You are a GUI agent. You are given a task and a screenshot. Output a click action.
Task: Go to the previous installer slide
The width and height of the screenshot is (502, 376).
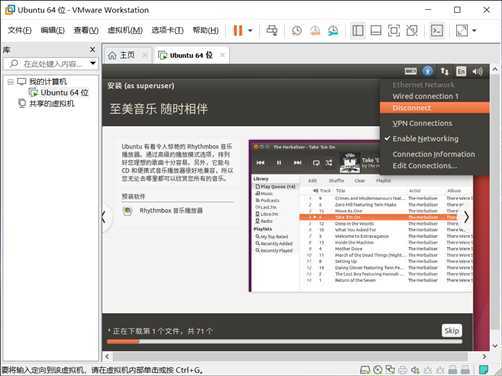[104, 217]
